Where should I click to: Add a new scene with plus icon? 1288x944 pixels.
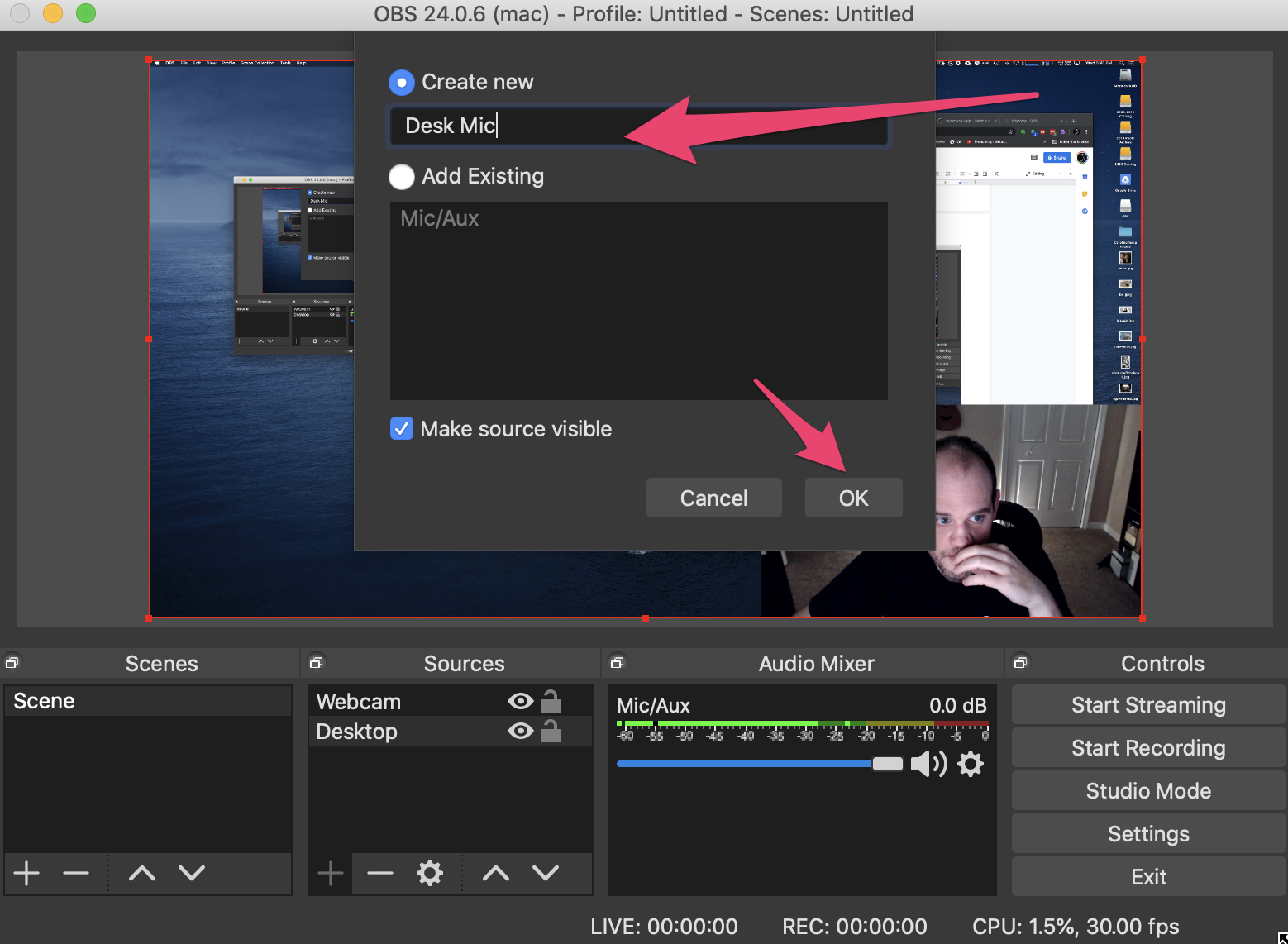(x=26, y=873)
